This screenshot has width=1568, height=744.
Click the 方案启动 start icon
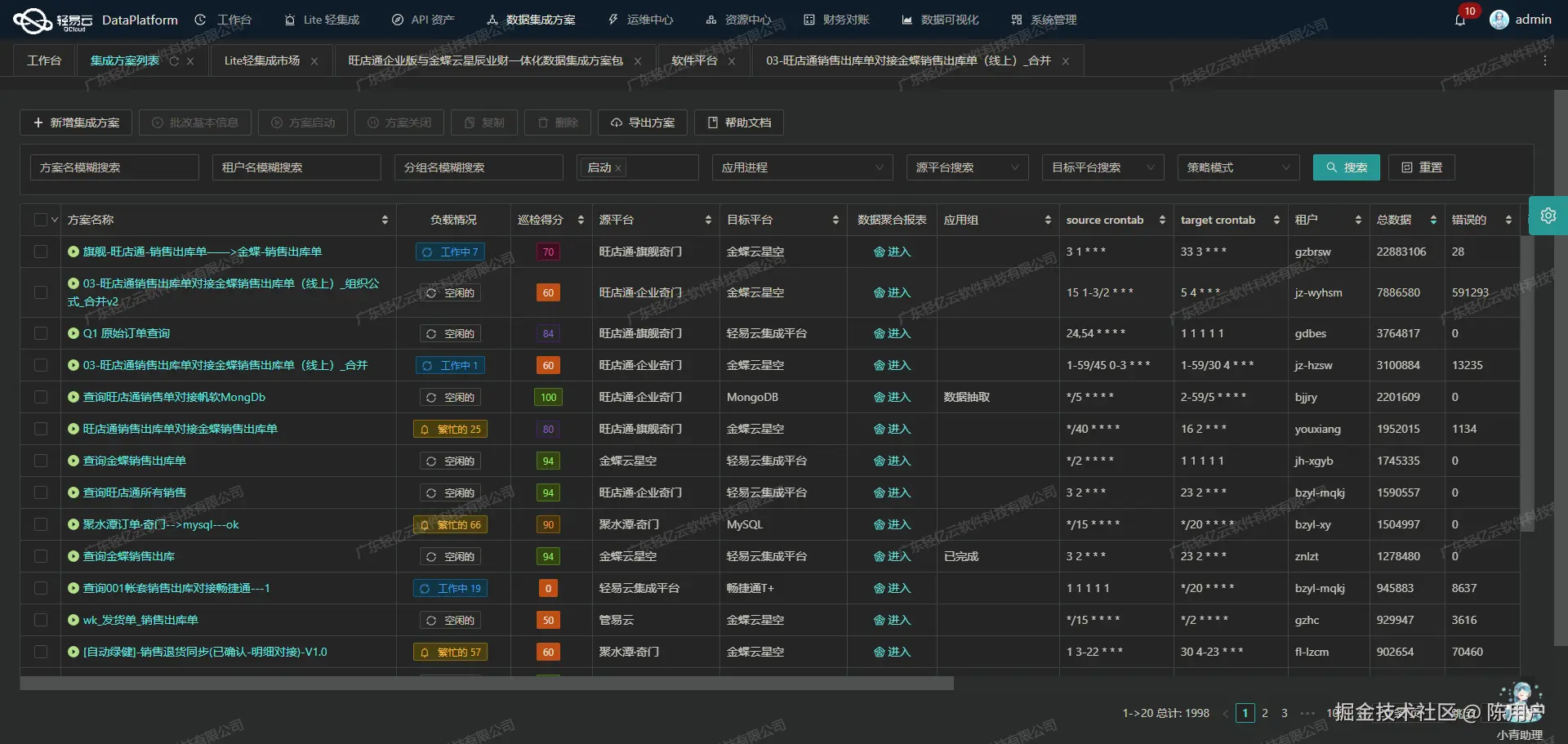[x=302, y=123]
